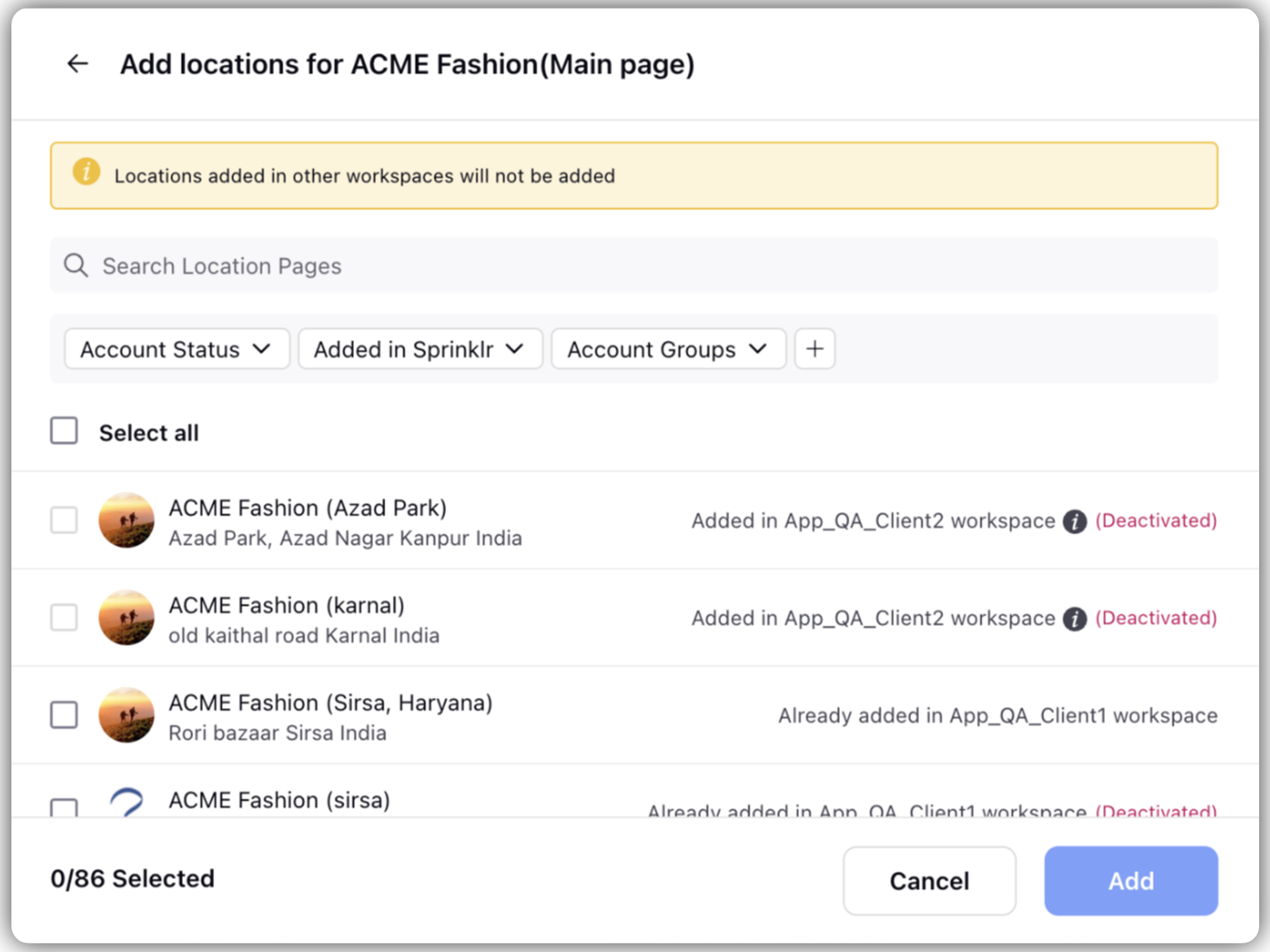Click the ACME Fashion (sirsa) name
The height and width of the screenshot is (952, 1270).
point(279,800)
